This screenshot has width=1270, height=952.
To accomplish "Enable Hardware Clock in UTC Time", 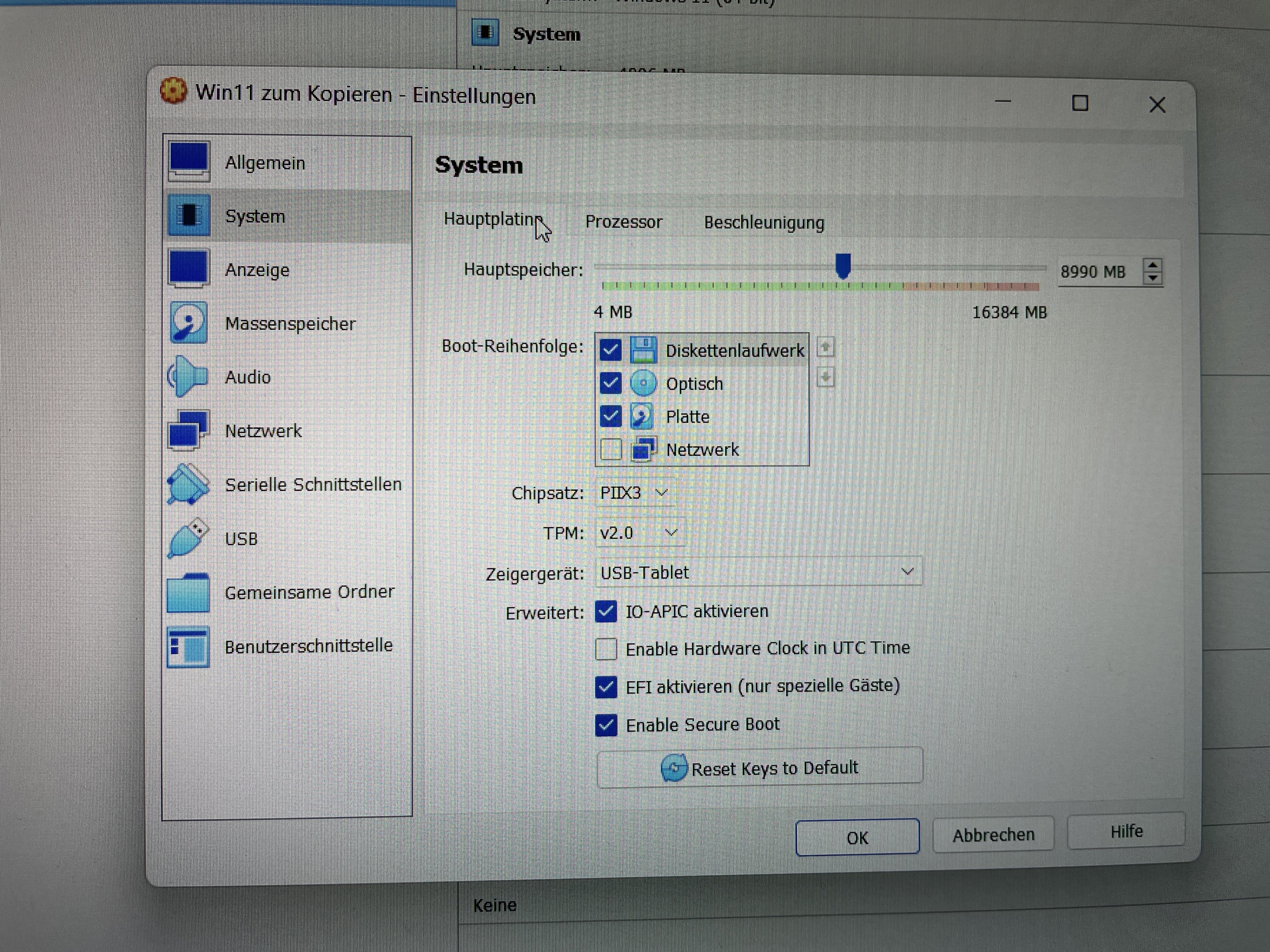I will click(x=606, y=649).
